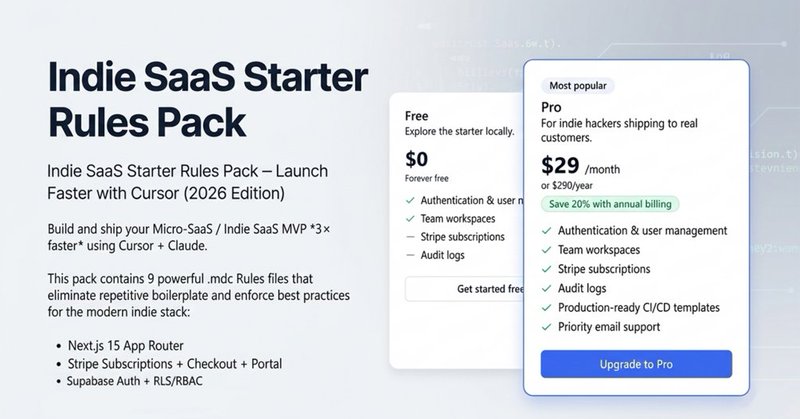
Task: Select the $29 /month price
Action: tap(590, 166)
